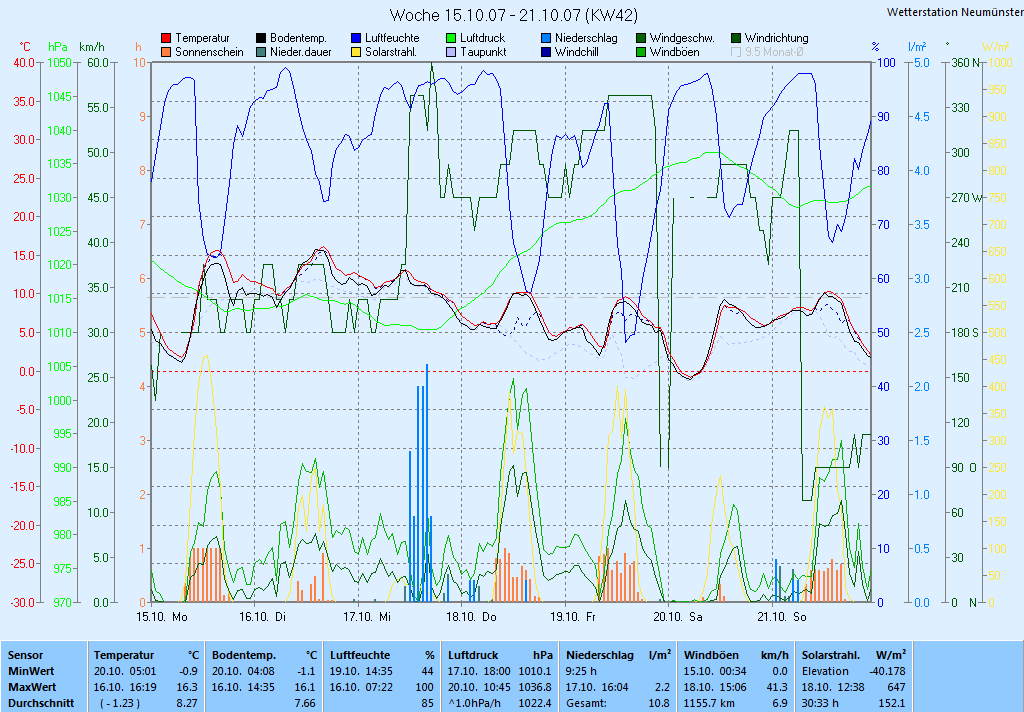Click the blue Luftfeuchte legend square
This screenshot has width=1024, height=712.
356,38
